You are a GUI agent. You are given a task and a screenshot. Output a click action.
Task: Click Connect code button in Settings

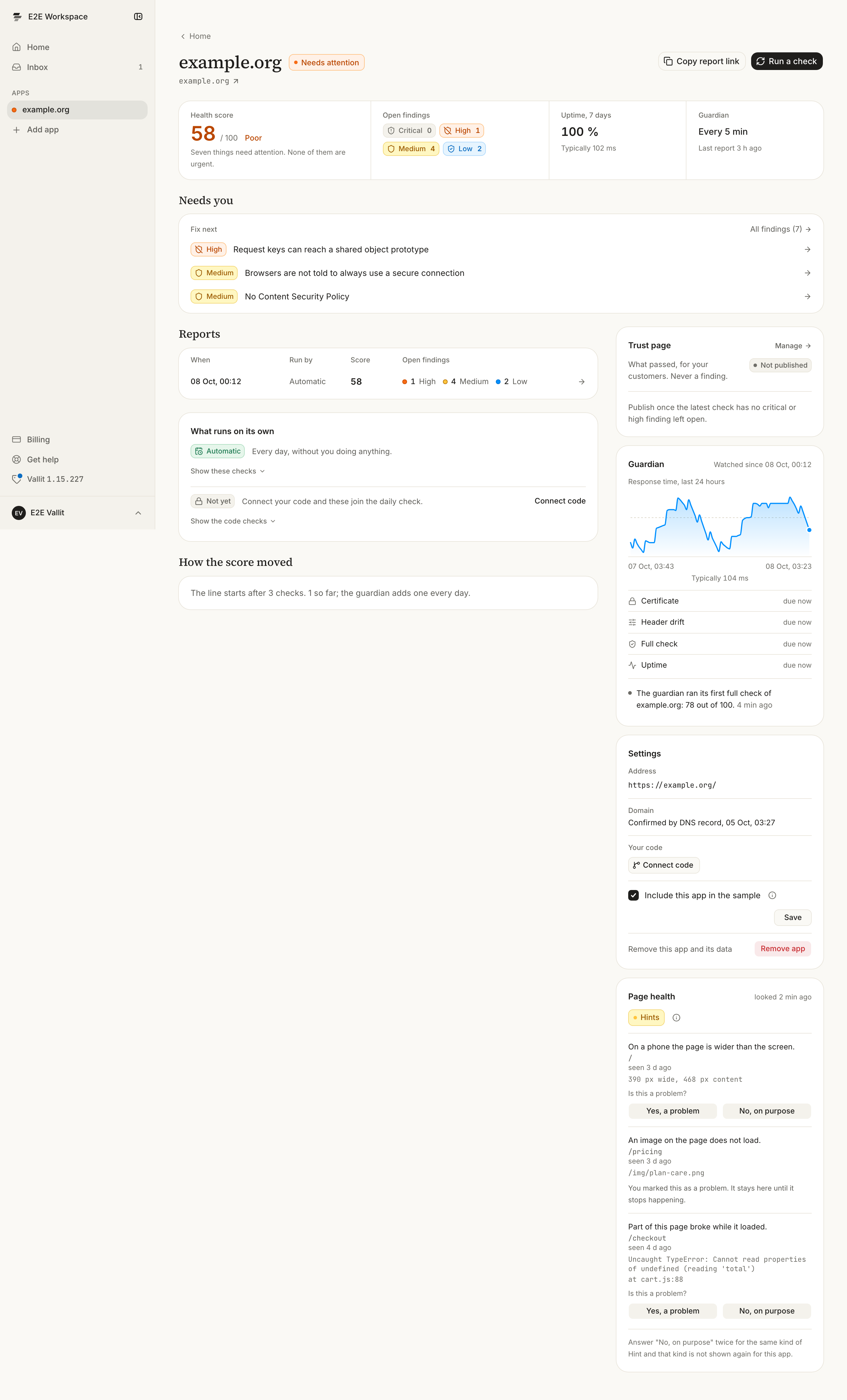coord(663,865)
